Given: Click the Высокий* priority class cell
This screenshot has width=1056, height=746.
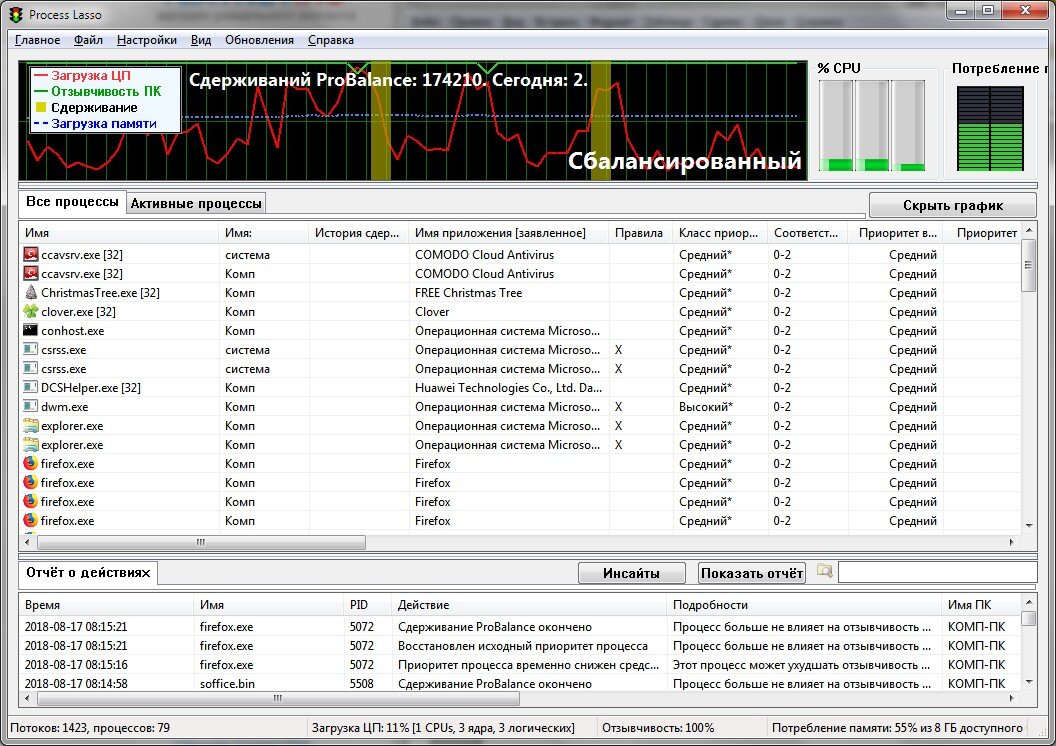Looking at the screenshot, I should click(706, 406).
